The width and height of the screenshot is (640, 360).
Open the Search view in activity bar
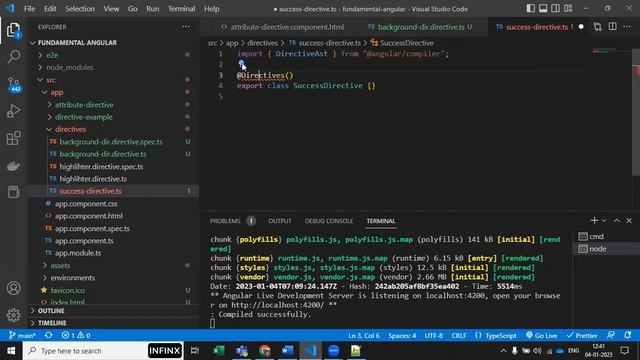(13, 56)
